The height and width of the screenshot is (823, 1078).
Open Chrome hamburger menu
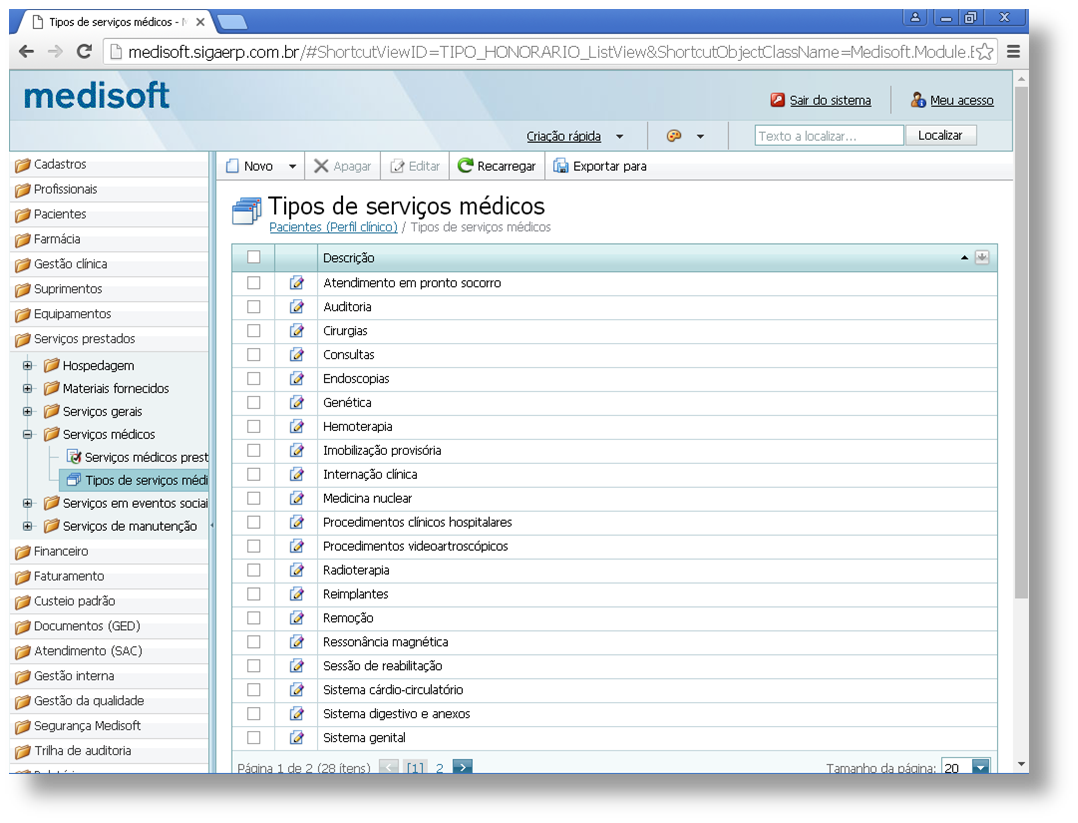pyautogui.click(x=1013, y=52)
